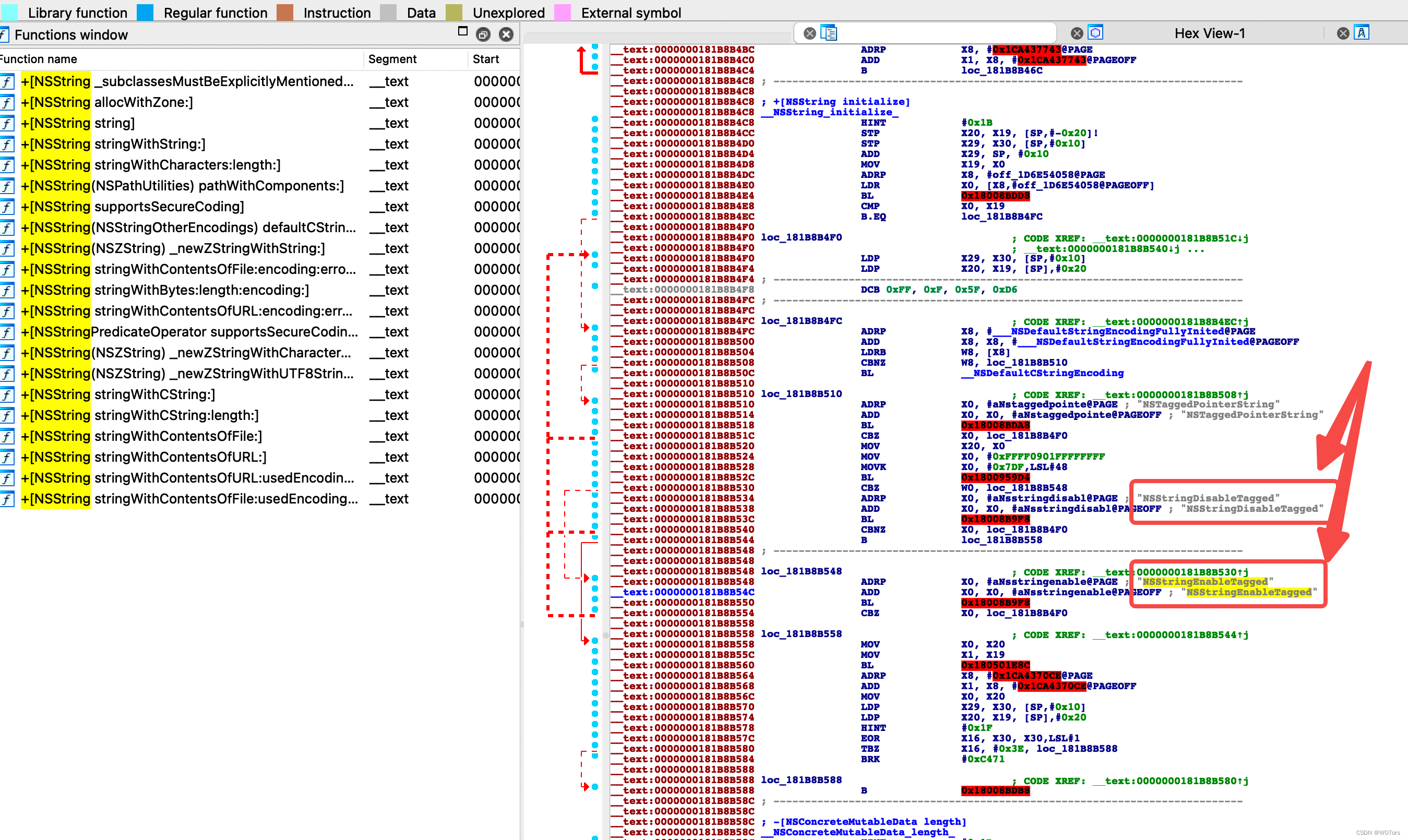Switch to the Hex View-1 tab
1408x840 pixels.
point(1210,33)
